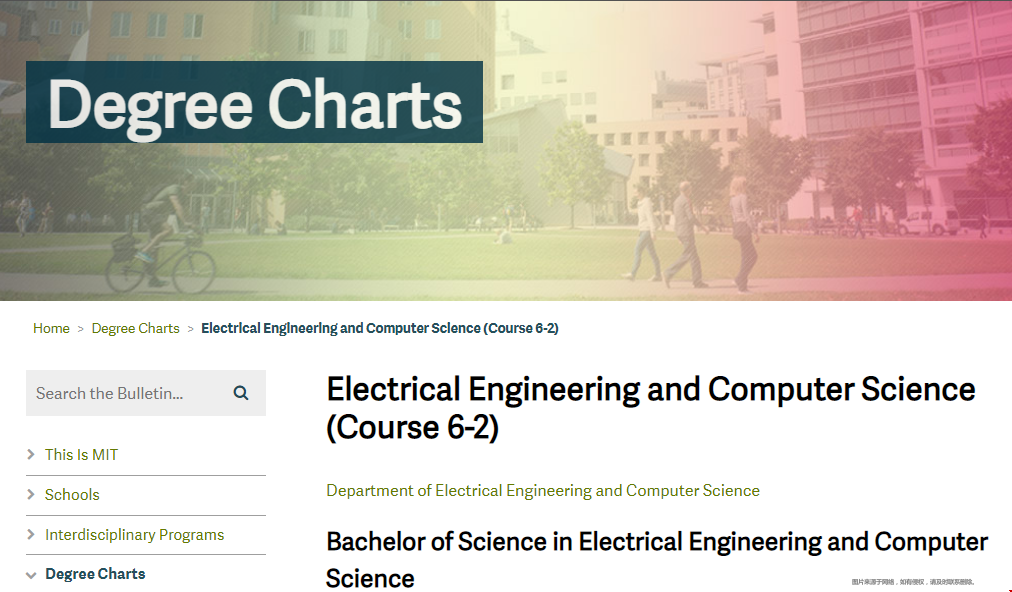The image size is (1012, 592).
Task: Click the small watermark text at the bottom right
Action: 912,582
